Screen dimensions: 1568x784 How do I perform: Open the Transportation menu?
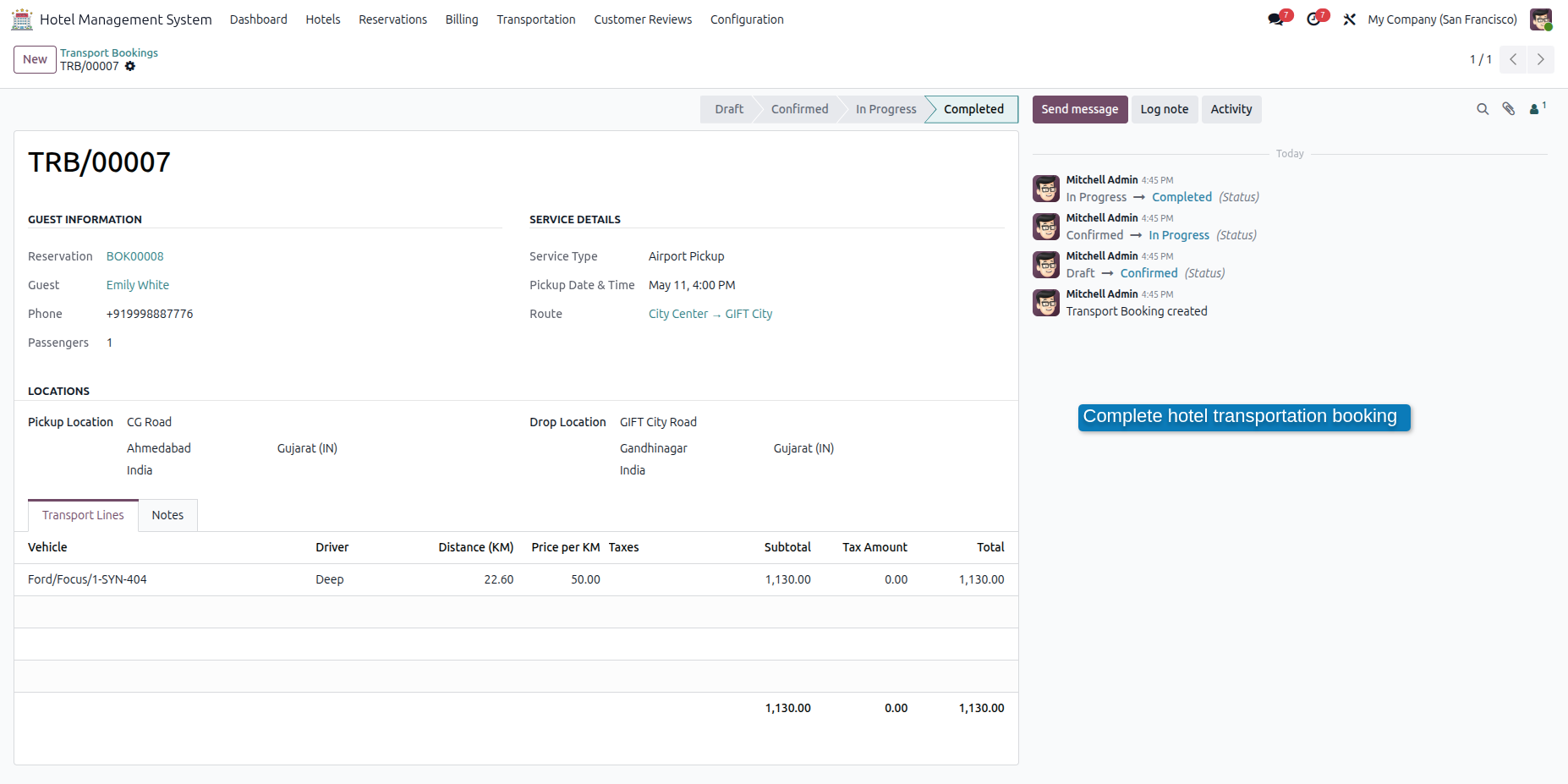536,19
